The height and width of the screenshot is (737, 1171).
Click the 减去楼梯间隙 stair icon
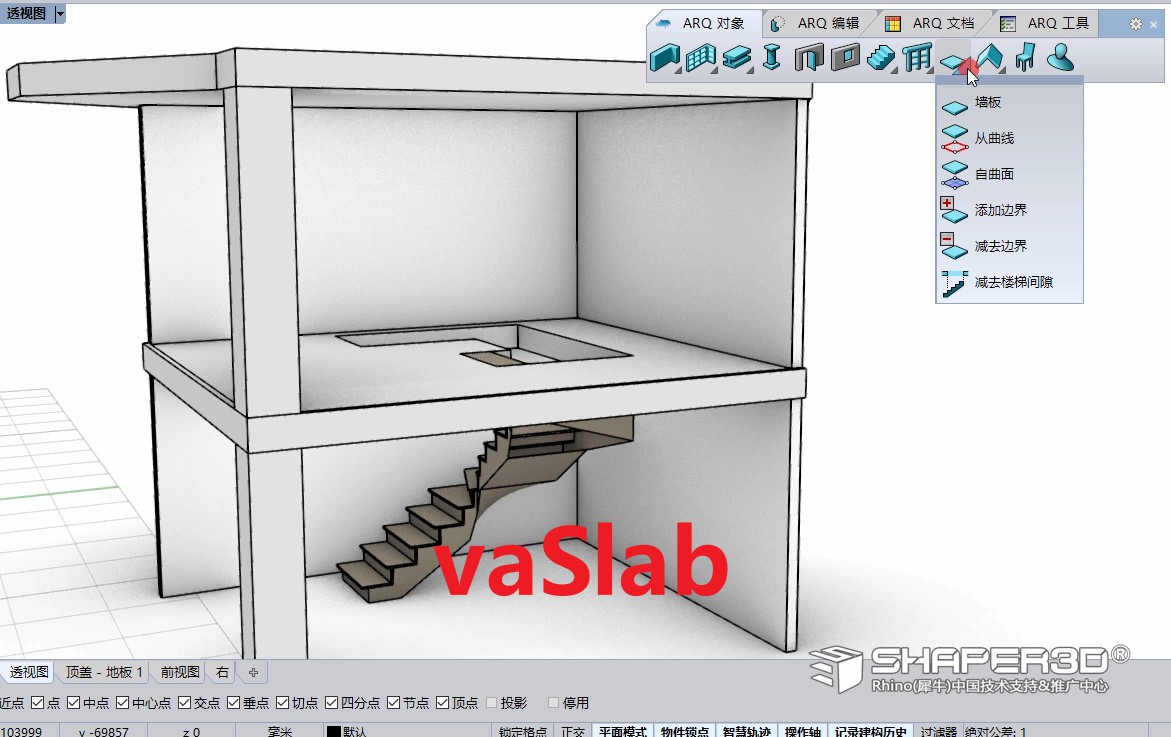954,283
